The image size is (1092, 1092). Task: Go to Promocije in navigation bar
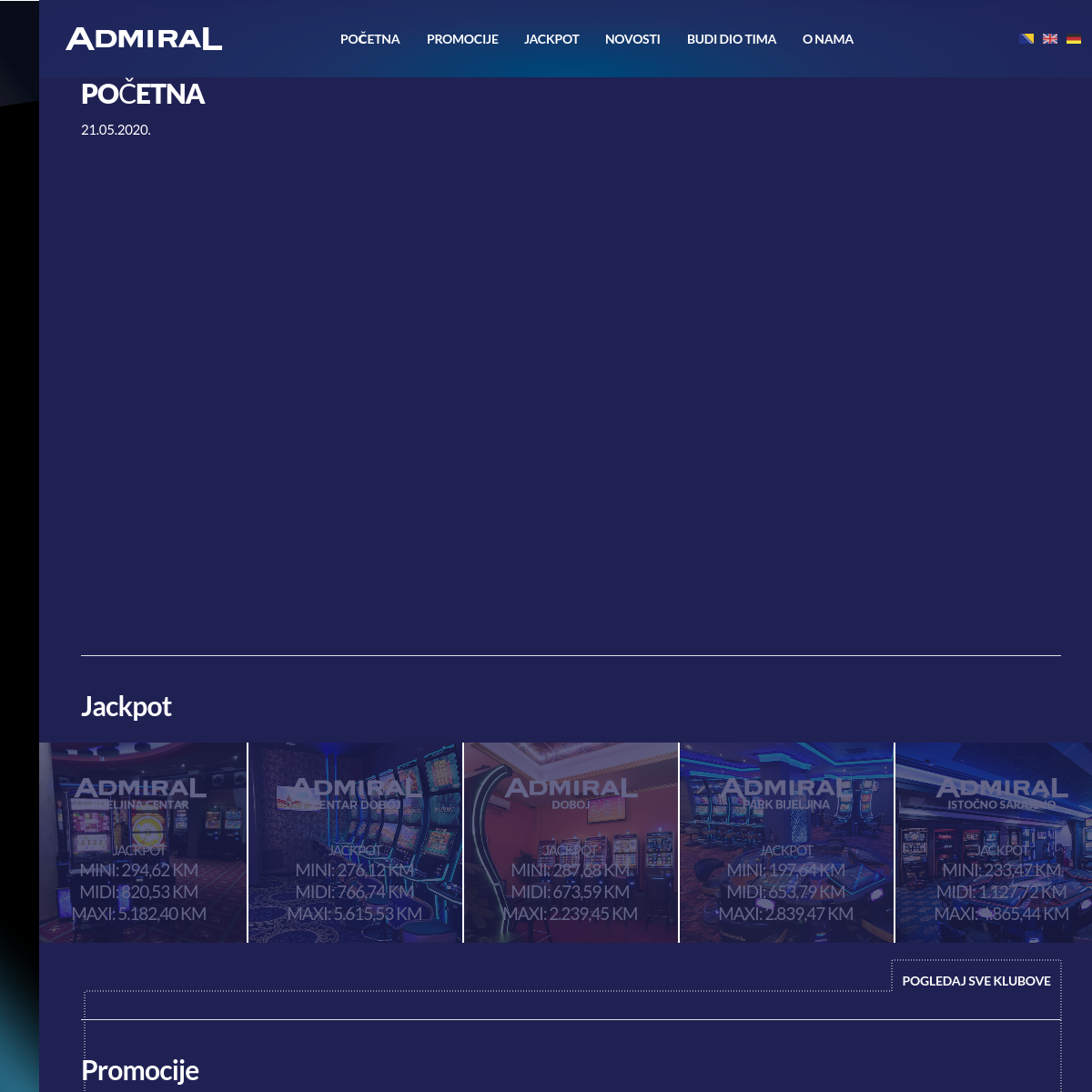coord(462,39)
